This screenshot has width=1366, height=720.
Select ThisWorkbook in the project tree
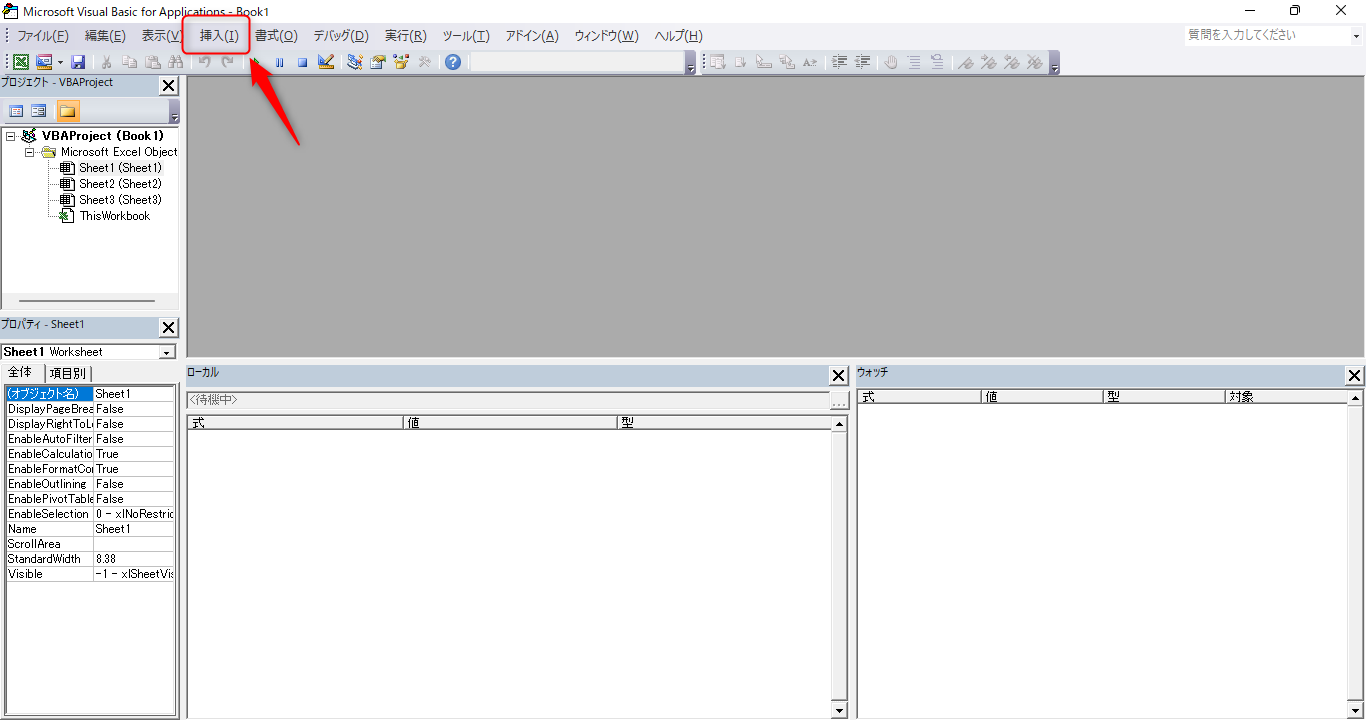point(114,216)
